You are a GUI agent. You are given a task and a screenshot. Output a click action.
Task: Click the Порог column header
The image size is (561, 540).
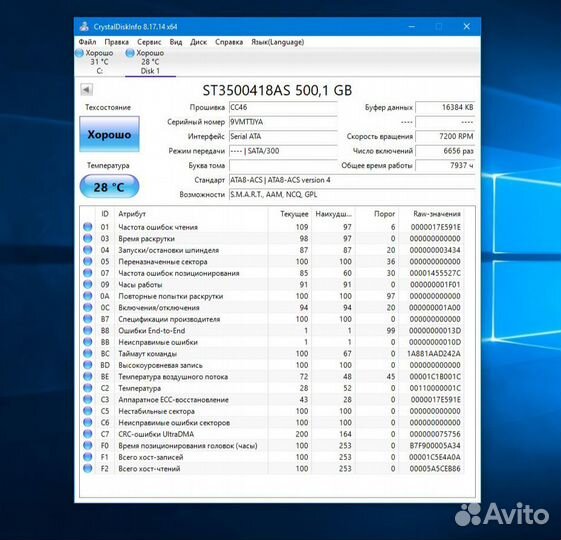click(384, 214)
